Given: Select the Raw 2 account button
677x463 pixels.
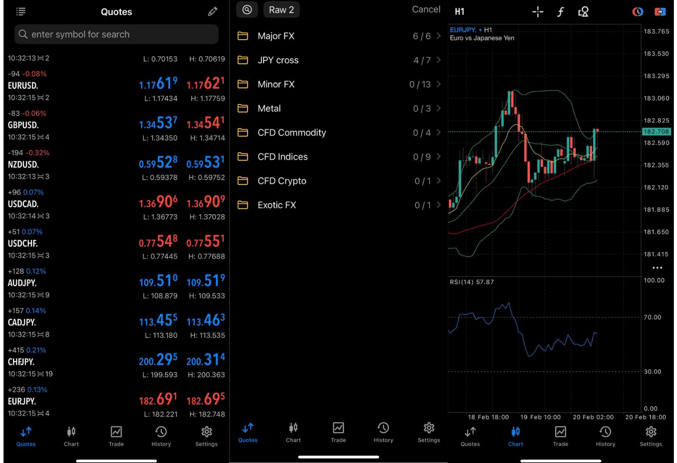Looking at the screenshot, I should tap(281, 10).
